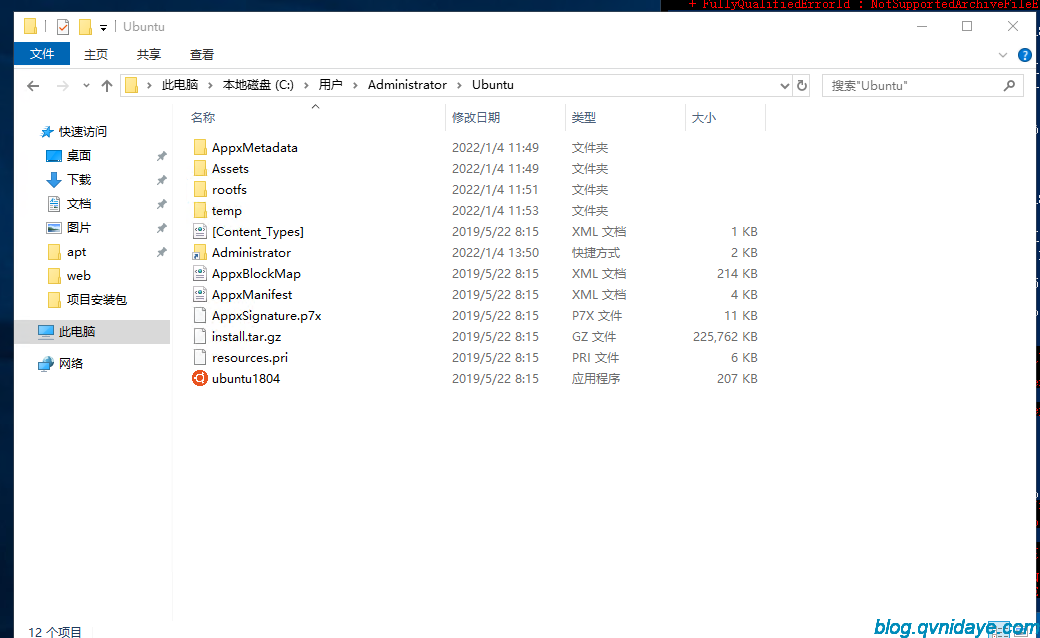This screenshot has height=638, width=1040.
Task: Go back with the left arrow button
Action: 33,86
